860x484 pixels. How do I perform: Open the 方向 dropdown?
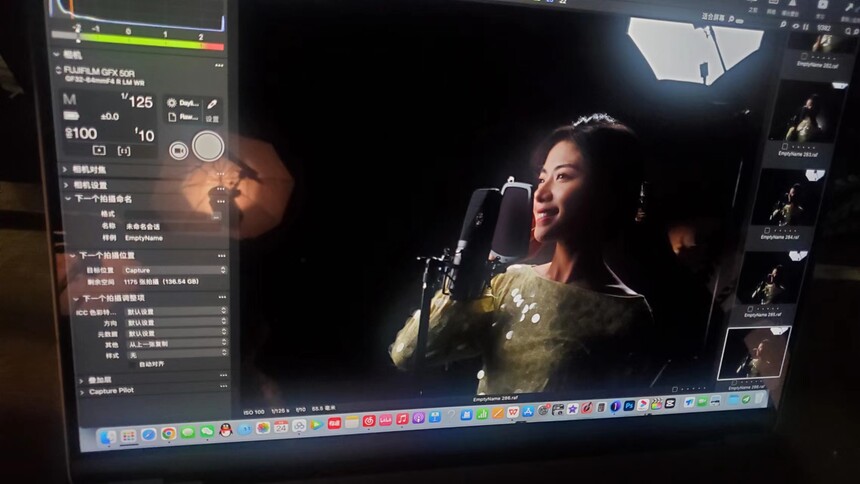pos(176,322)
